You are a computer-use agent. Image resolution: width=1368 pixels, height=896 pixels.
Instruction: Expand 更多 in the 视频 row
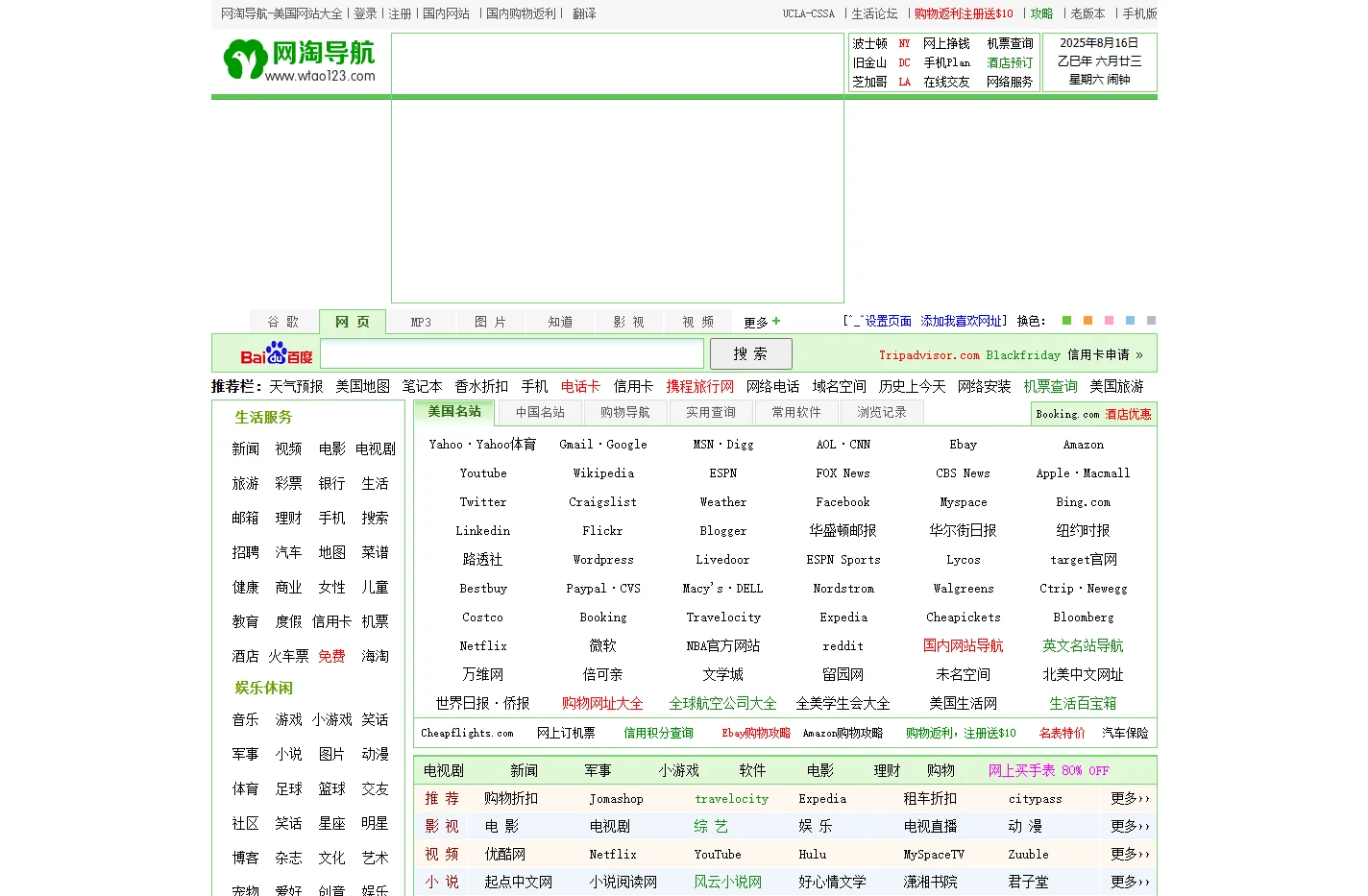coord(1130,854)
